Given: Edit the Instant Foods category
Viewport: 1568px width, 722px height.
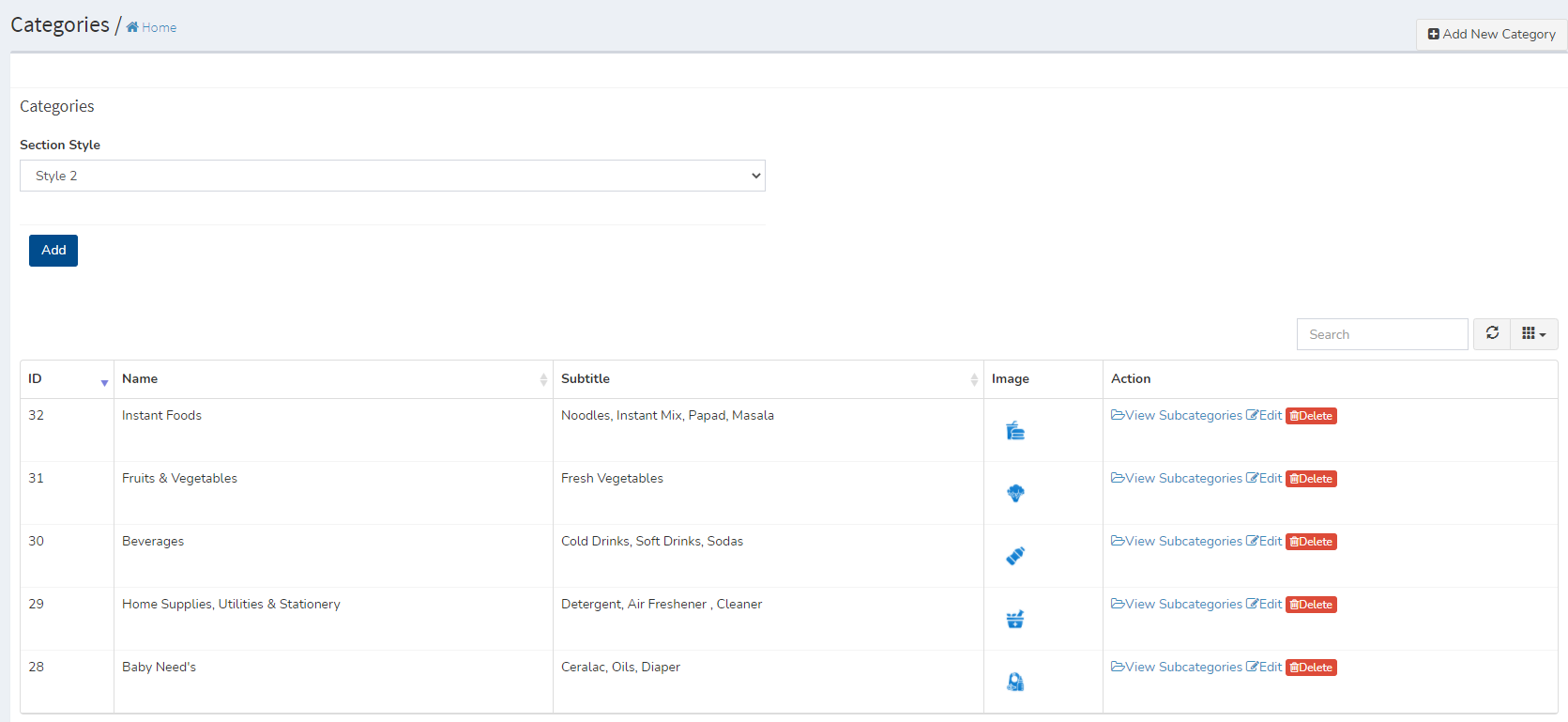Looking at the screenshot, I should (1264, 416).
